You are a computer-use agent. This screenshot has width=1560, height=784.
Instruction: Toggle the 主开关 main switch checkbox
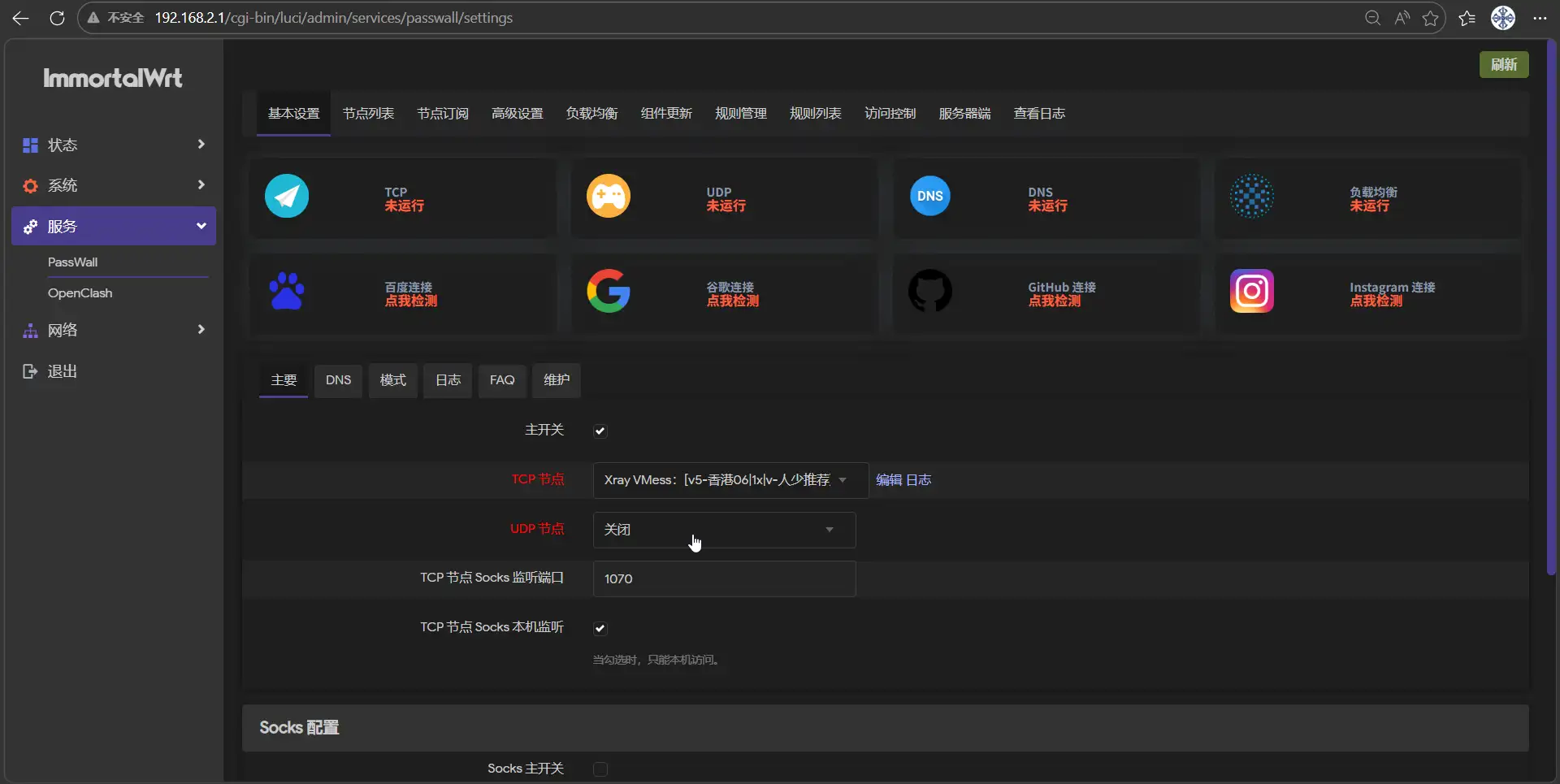pyautogui.click(x=600, y=431)
